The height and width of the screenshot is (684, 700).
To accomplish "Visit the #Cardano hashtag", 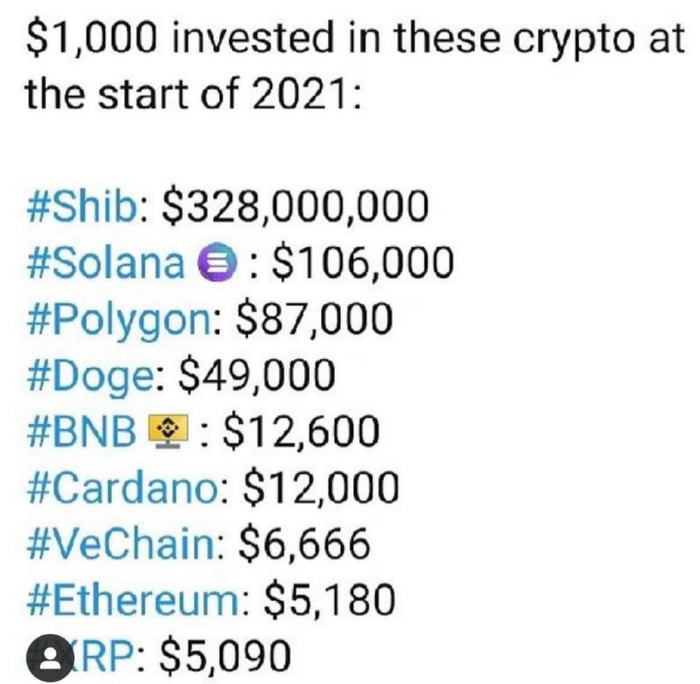I will [x=123, y=488].
